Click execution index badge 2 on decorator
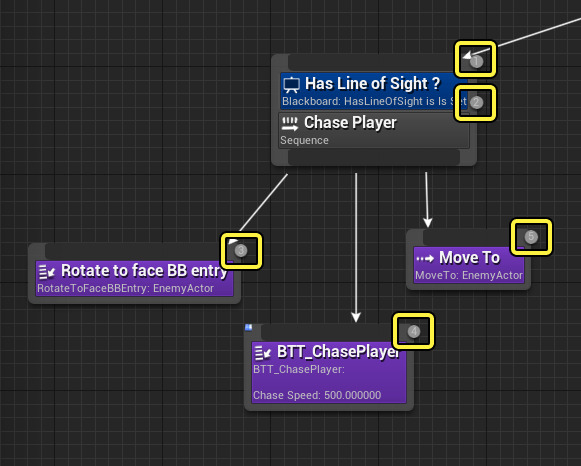This screenshot has width=581, height=466. tap(476, 102)
